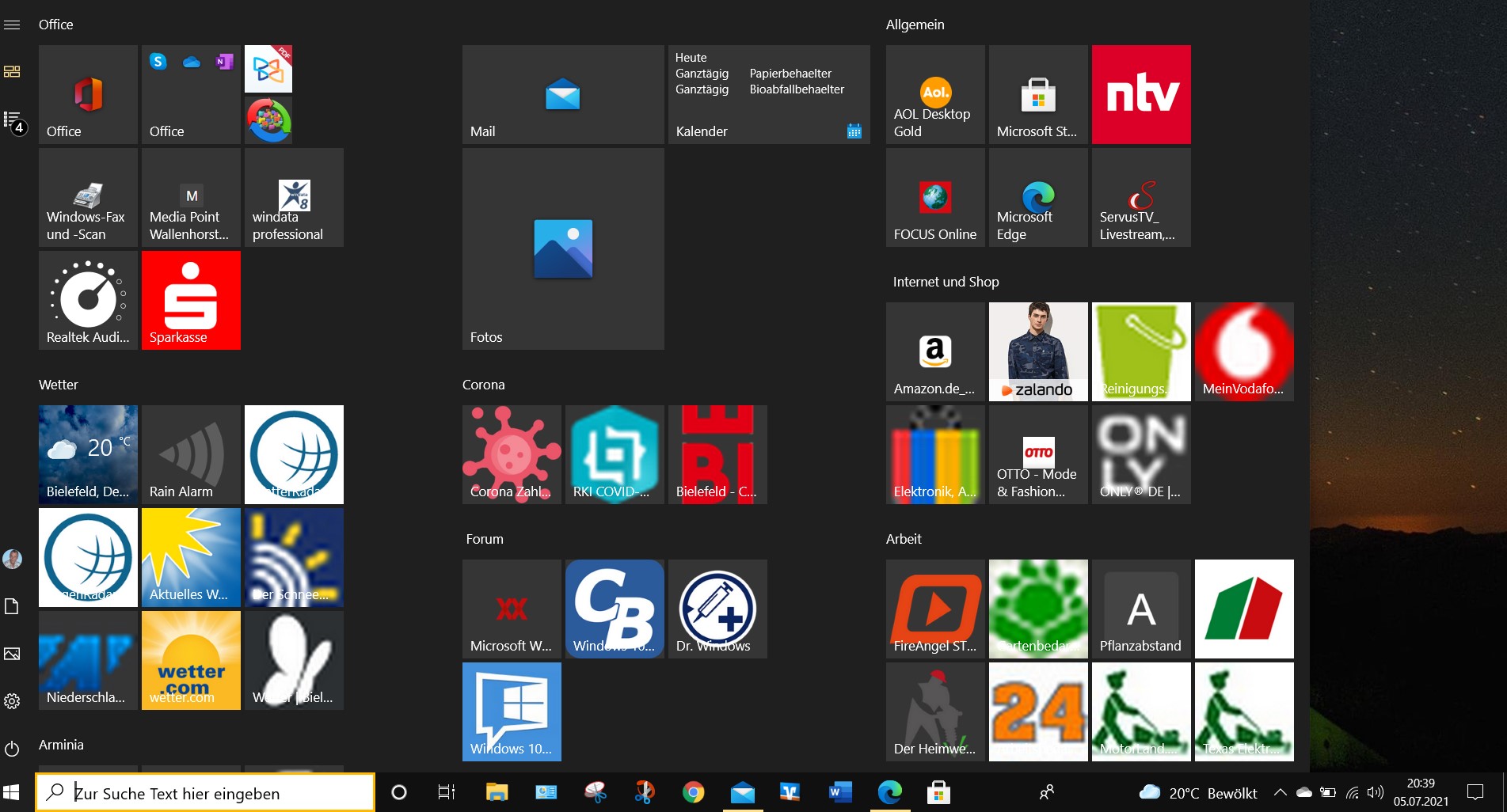The image size is (1507, 812).
Task: Click the taskbar search text field
Action: 205,792
